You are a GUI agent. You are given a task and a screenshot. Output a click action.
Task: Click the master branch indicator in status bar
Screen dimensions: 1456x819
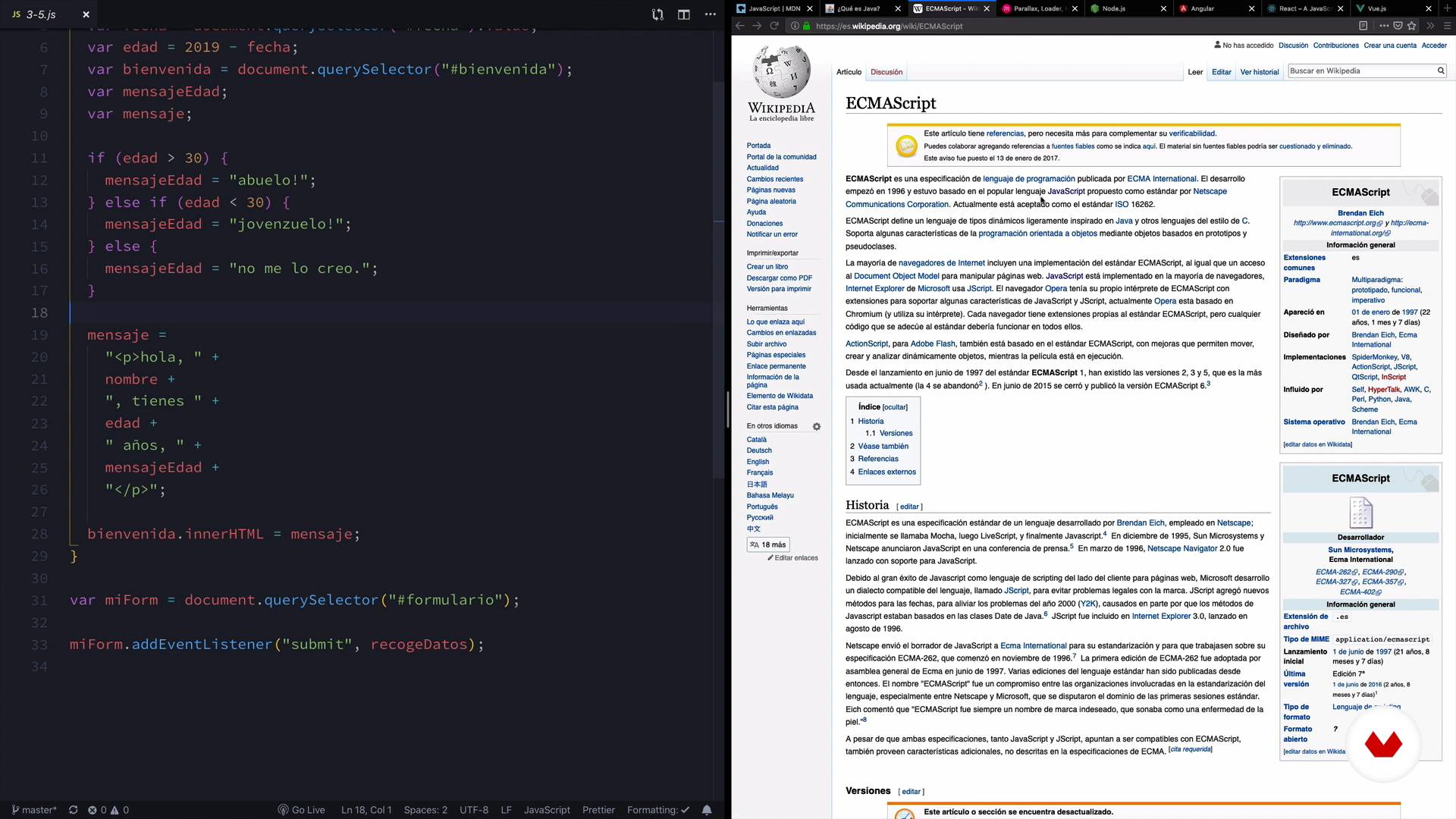tap(34, 810)
